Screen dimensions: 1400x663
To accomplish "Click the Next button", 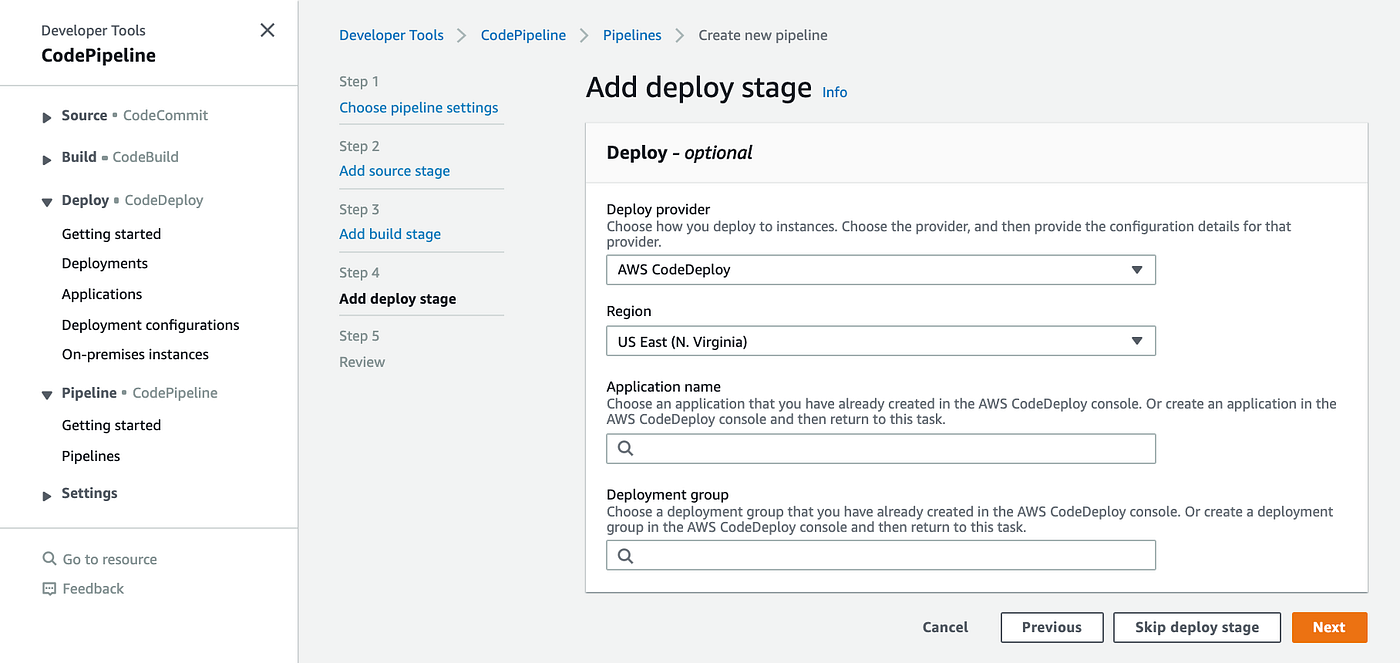I will (x=1329, y=627).
